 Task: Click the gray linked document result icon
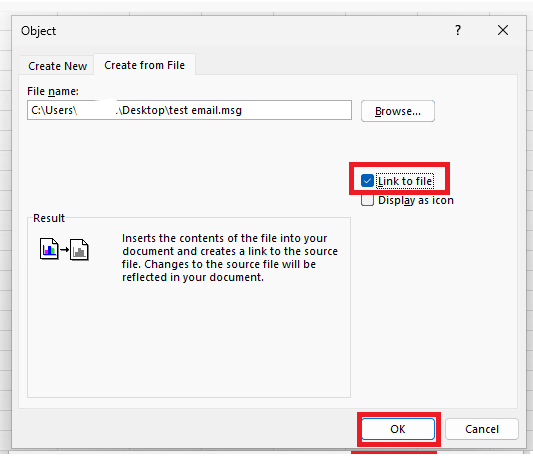79,250
